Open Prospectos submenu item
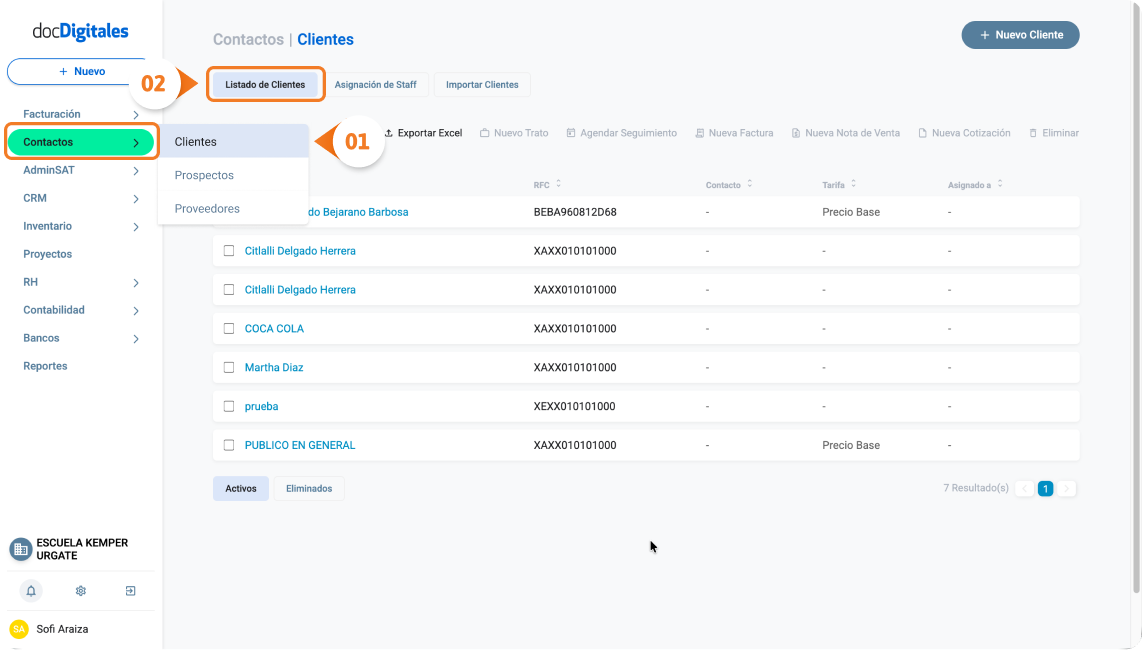Image resolution: width=1142 pixels, height=650 pixels. point(234,175)
